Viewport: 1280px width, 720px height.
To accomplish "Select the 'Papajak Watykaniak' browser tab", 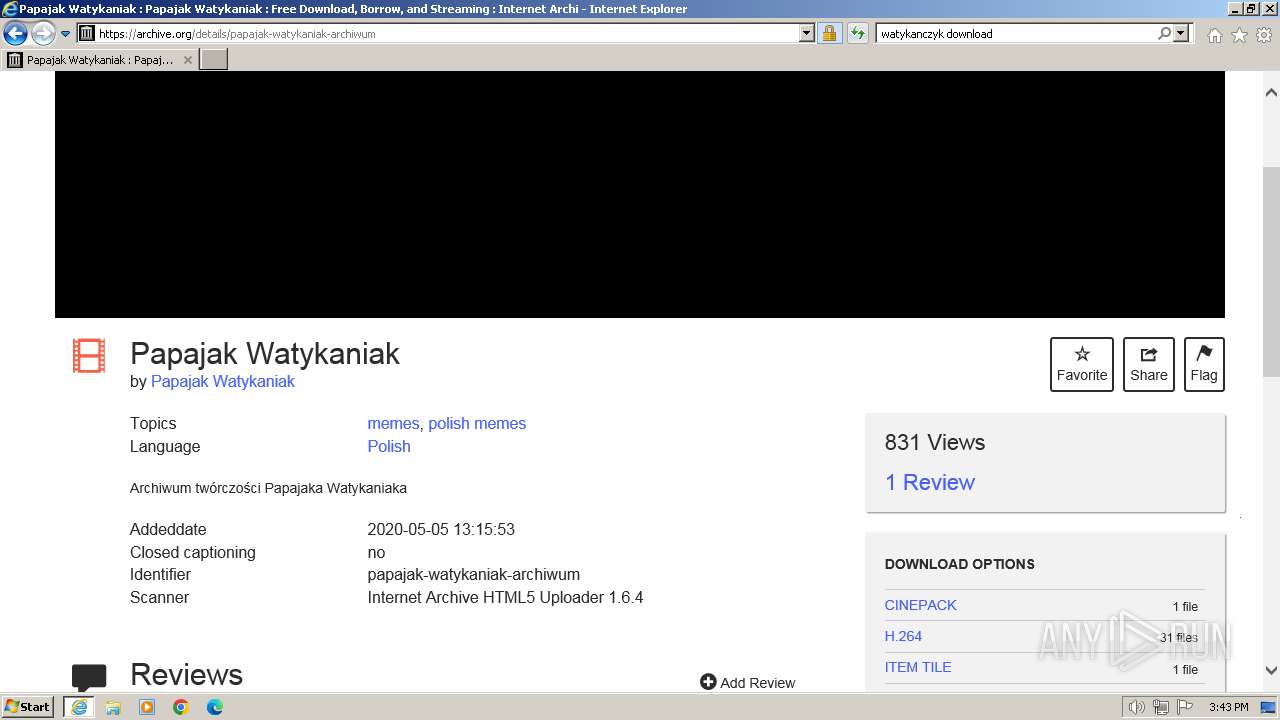I will 100,60.
